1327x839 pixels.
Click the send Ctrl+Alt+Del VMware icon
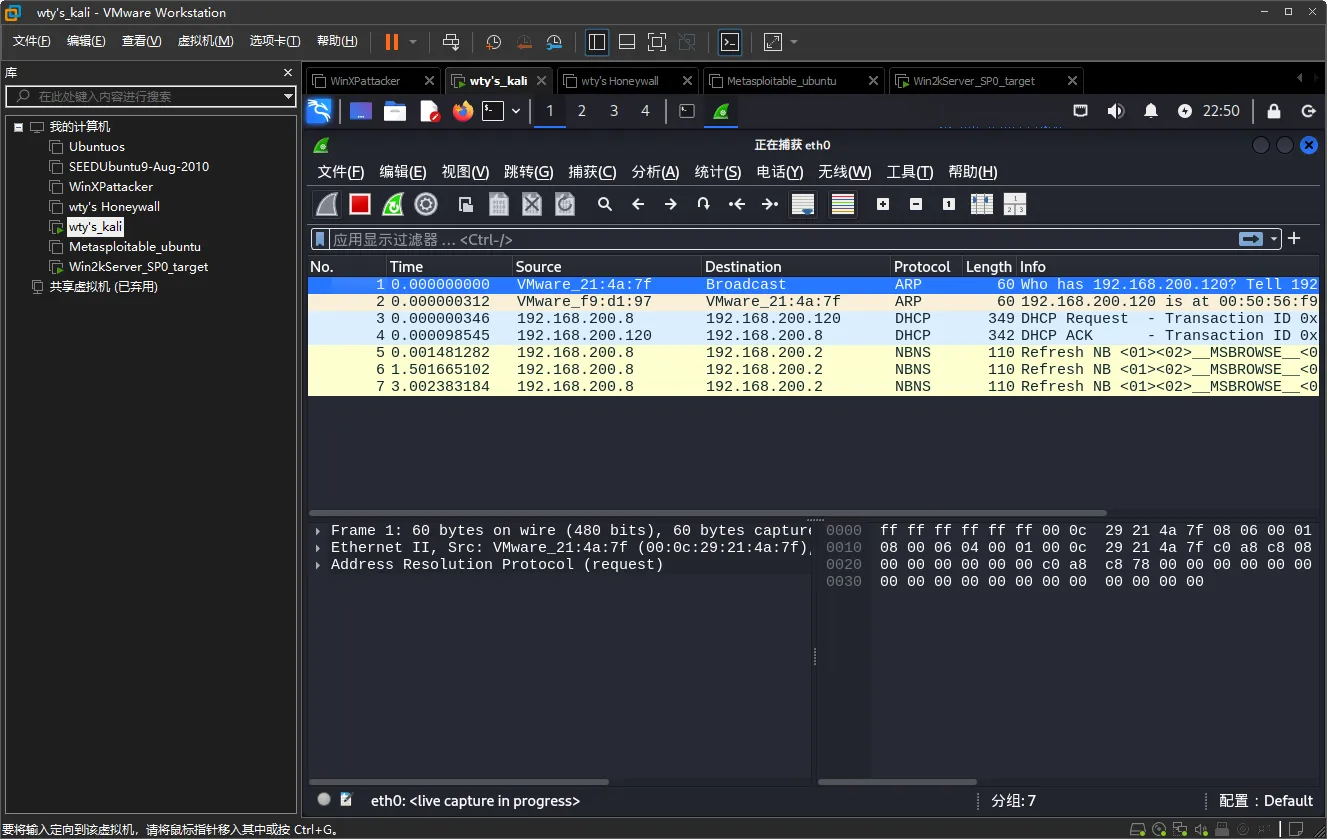coord(451,42)
